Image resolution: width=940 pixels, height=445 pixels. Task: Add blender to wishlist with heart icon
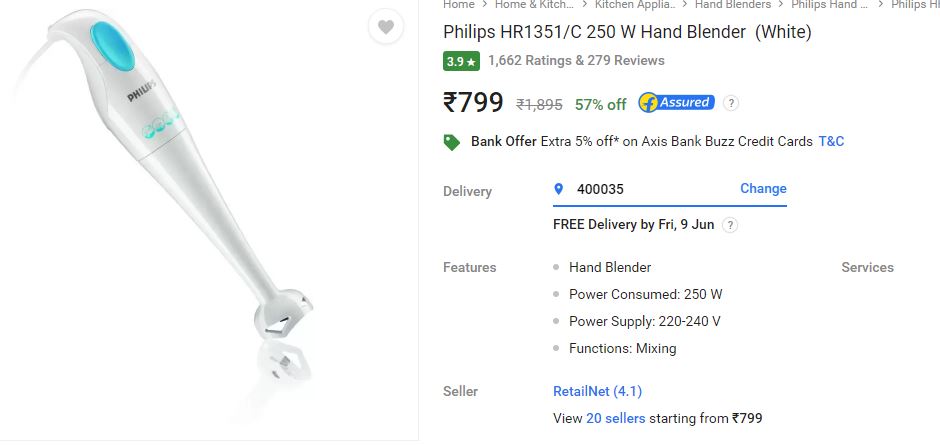pos(385,27)
